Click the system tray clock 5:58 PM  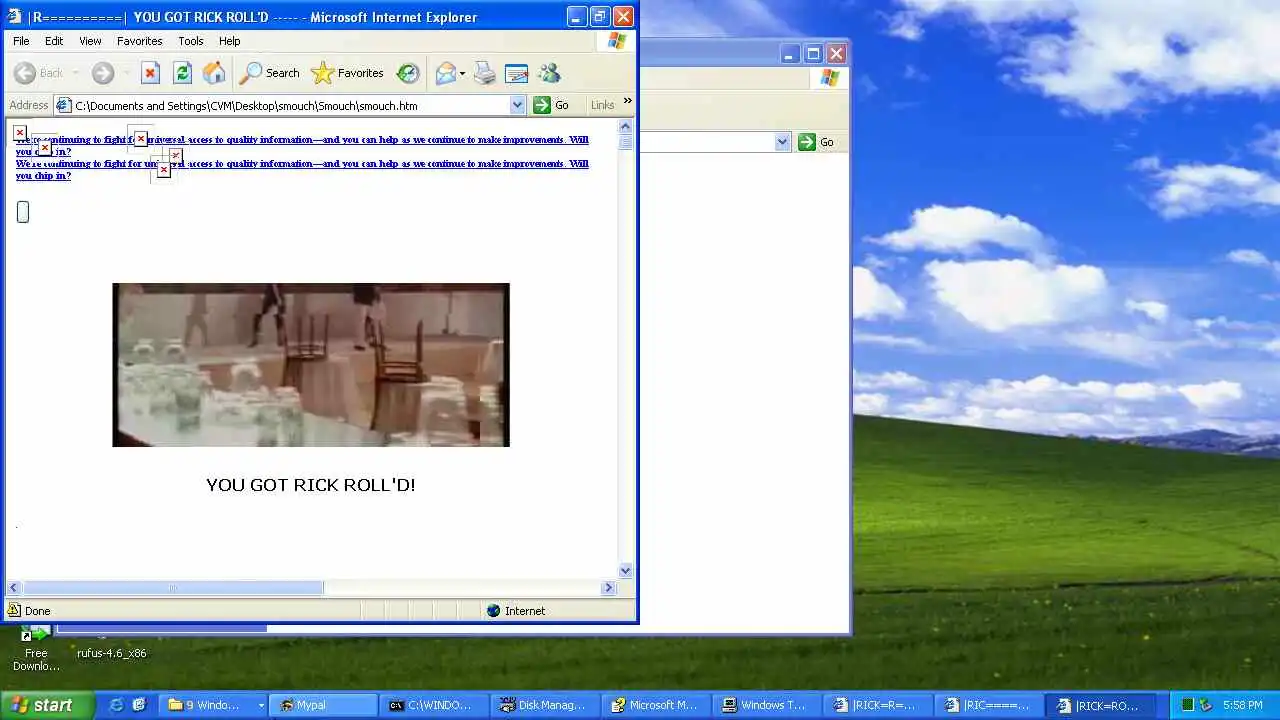(1243, 705)
